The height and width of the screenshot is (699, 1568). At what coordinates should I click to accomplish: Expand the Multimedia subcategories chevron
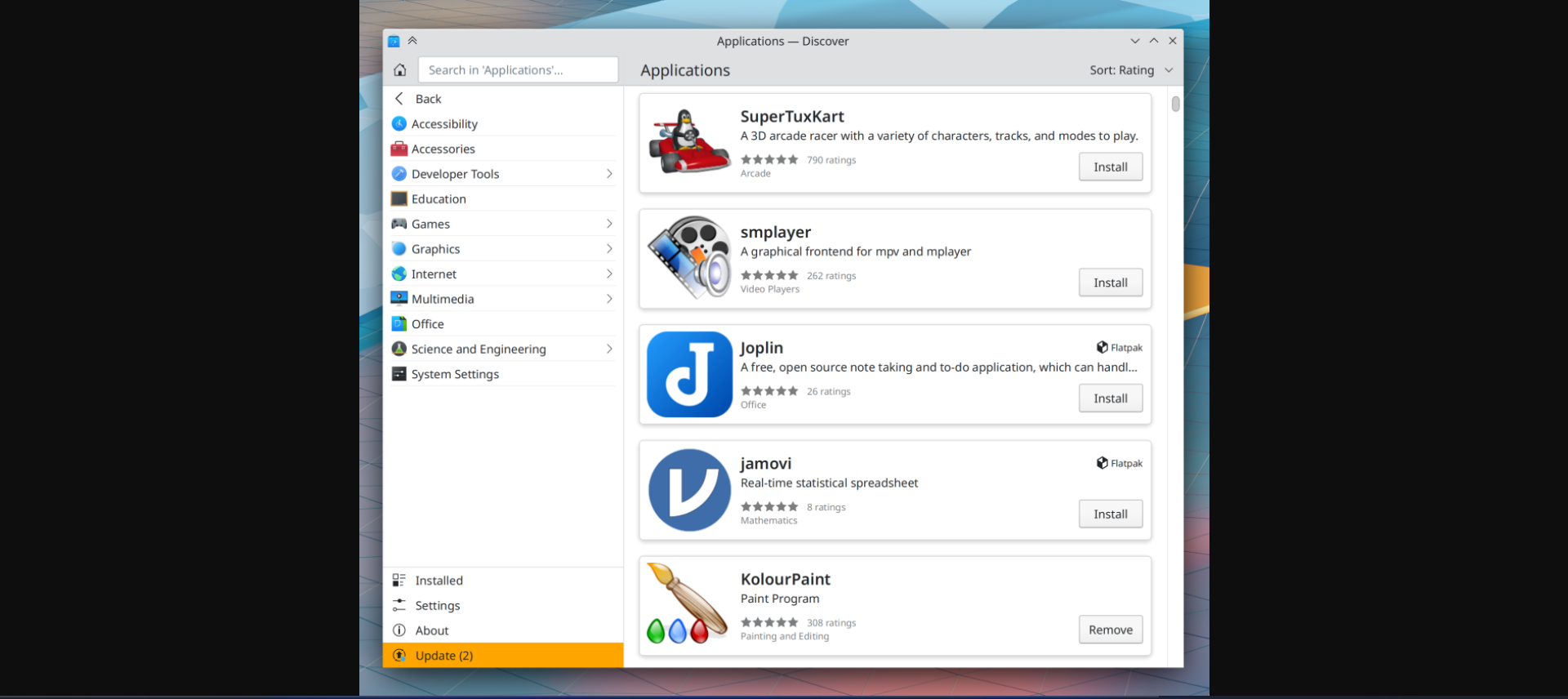click(x=609, y=299)
